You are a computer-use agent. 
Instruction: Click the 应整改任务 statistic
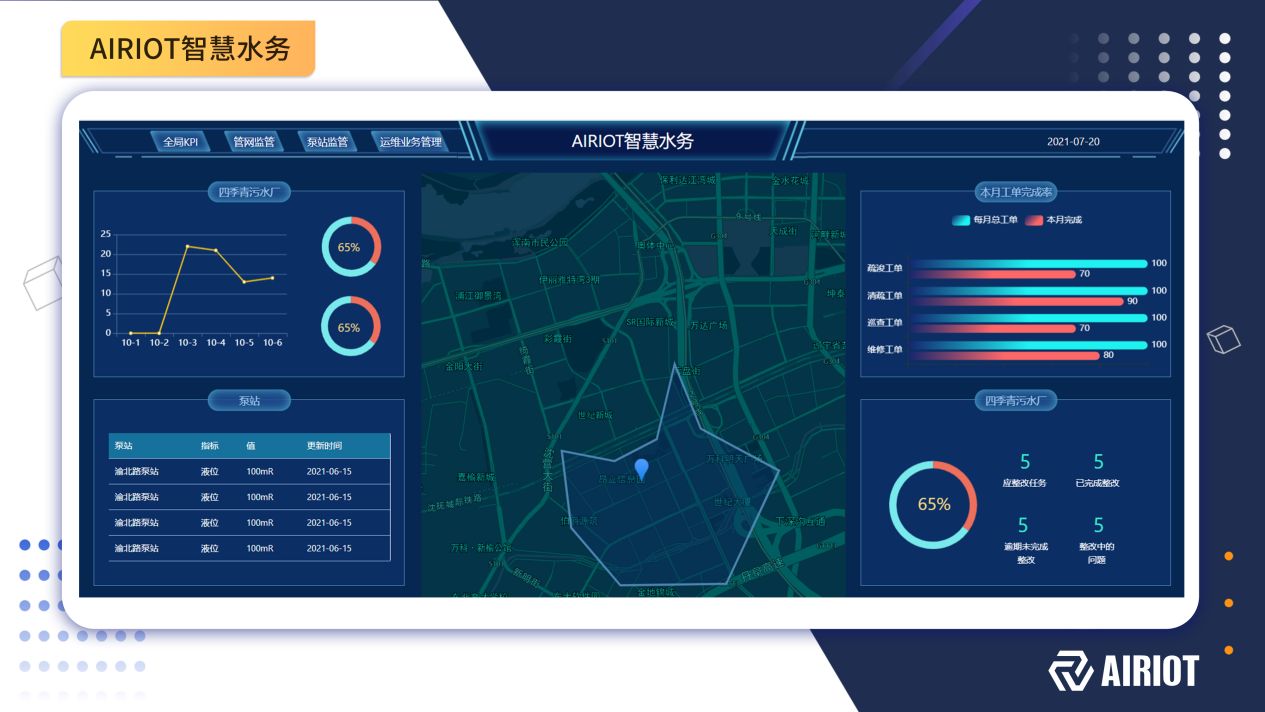(1024, 470)
